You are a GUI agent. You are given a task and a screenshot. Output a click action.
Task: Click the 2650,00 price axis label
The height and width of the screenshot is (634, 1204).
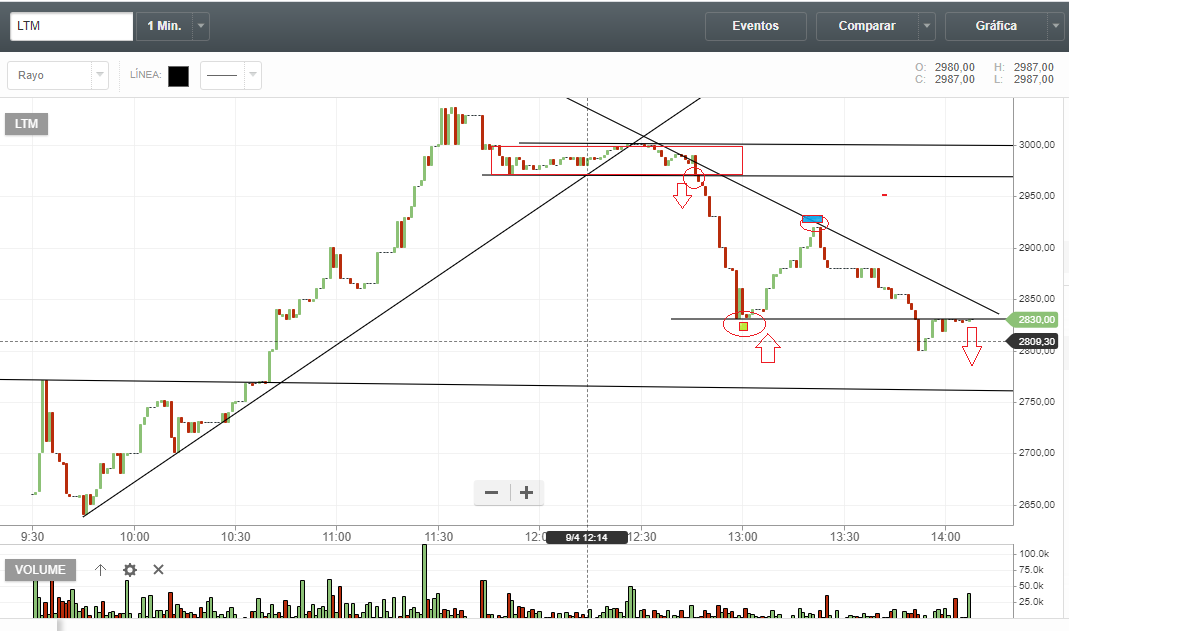pos(1036,505)
